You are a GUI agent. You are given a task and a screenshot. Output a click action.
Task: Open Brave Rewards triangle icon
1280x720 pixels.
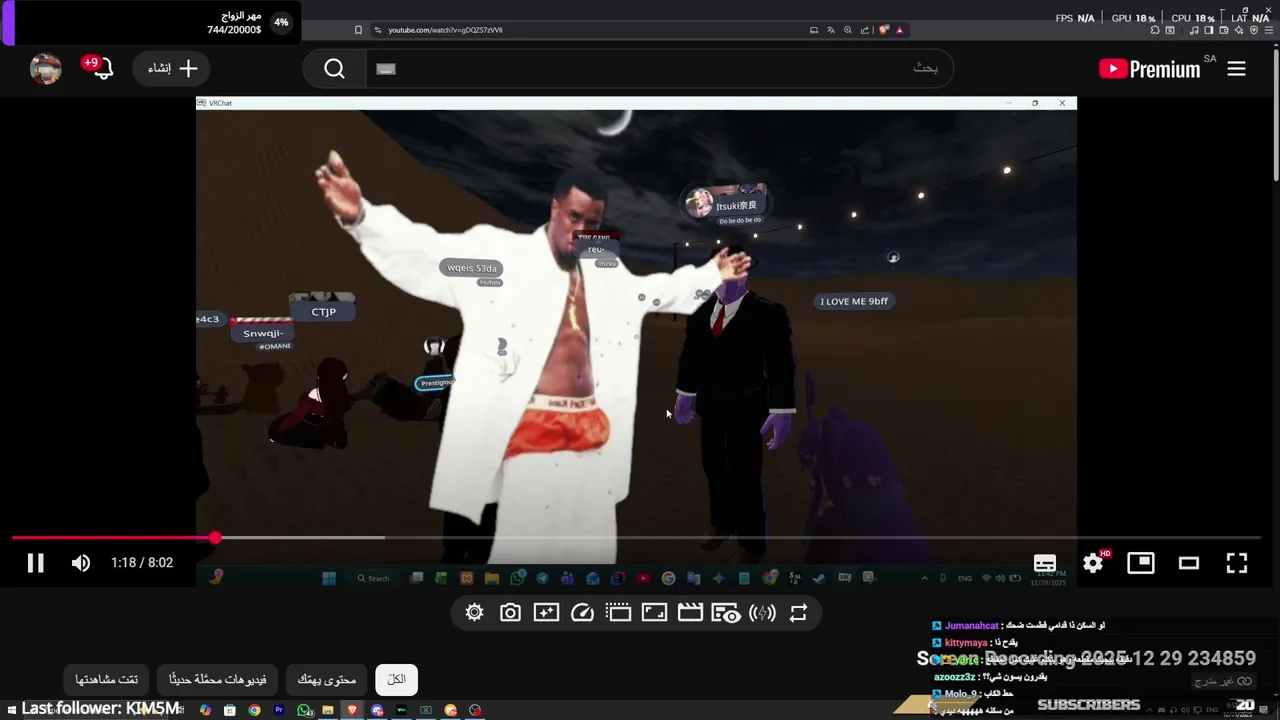(x=899, y=30)
